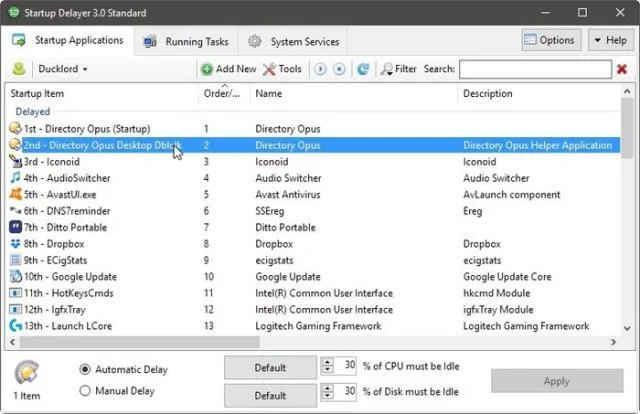640x414 pixels.
Task: Click the Disk idle percent stepper arrows
Action: [327, 392]
